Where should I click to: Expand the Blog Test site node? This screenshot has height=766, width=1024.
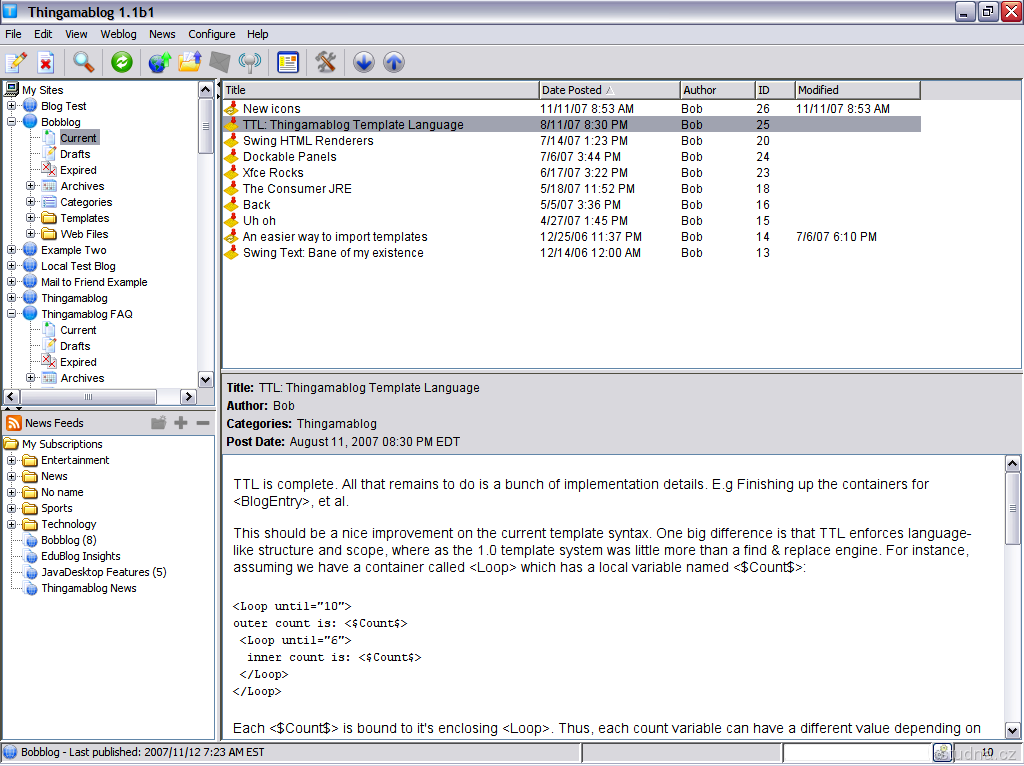[x=12, y=106]
